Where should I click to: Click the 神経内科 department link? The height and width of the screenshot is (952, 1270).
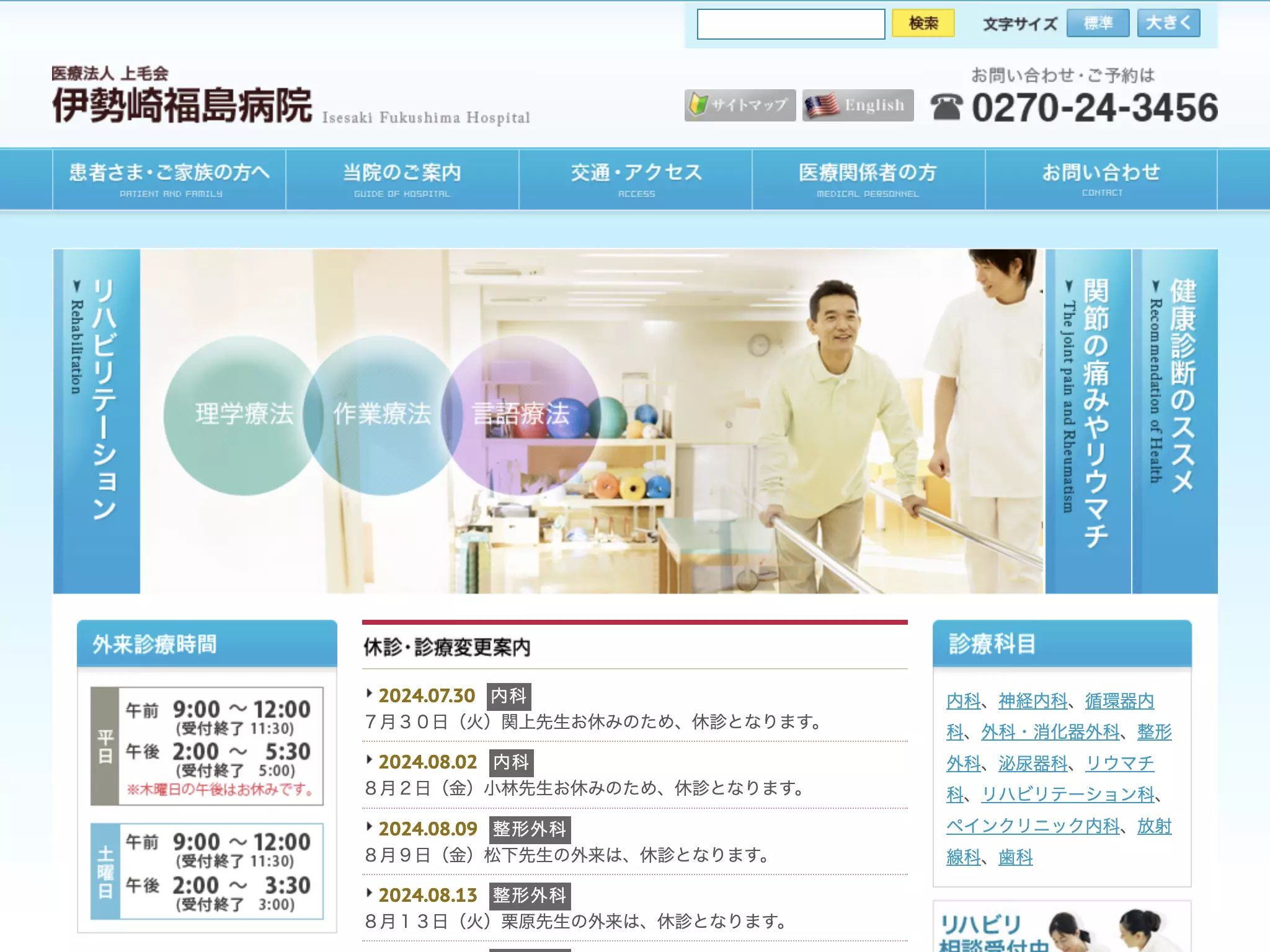pos(1033,701)
